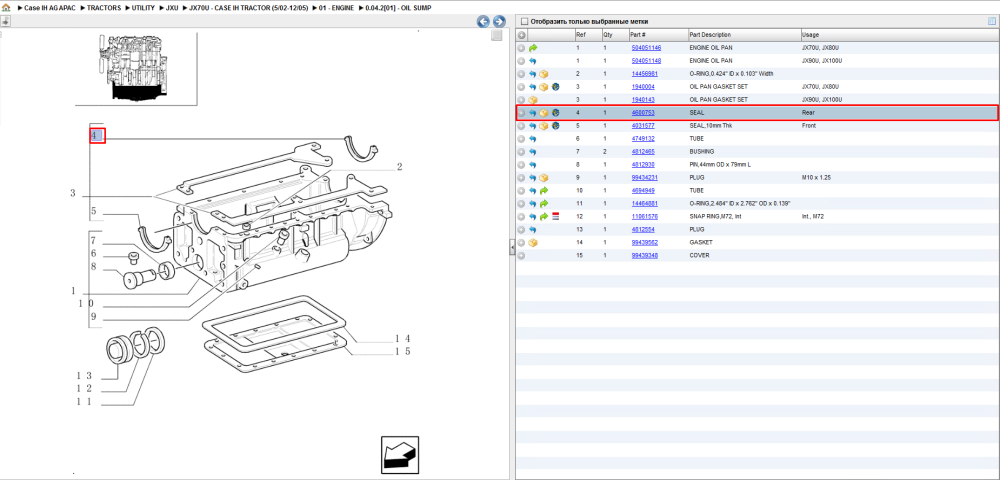Go to the home page icon

pos(6,8)
